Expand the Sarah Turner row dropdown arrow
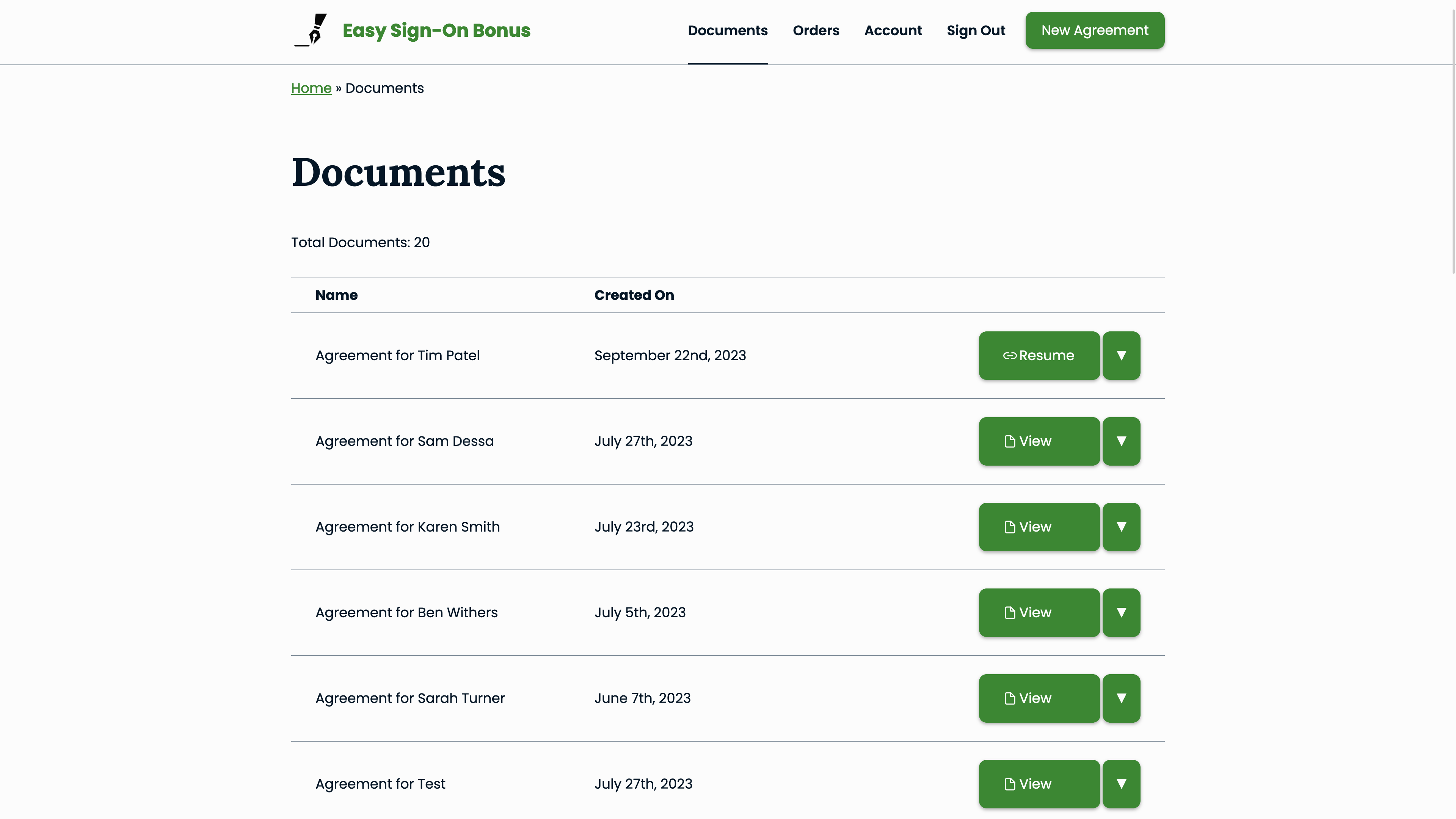This screenshot has height=819, width=1456. pyautogui.click(x=1121, y=698)
